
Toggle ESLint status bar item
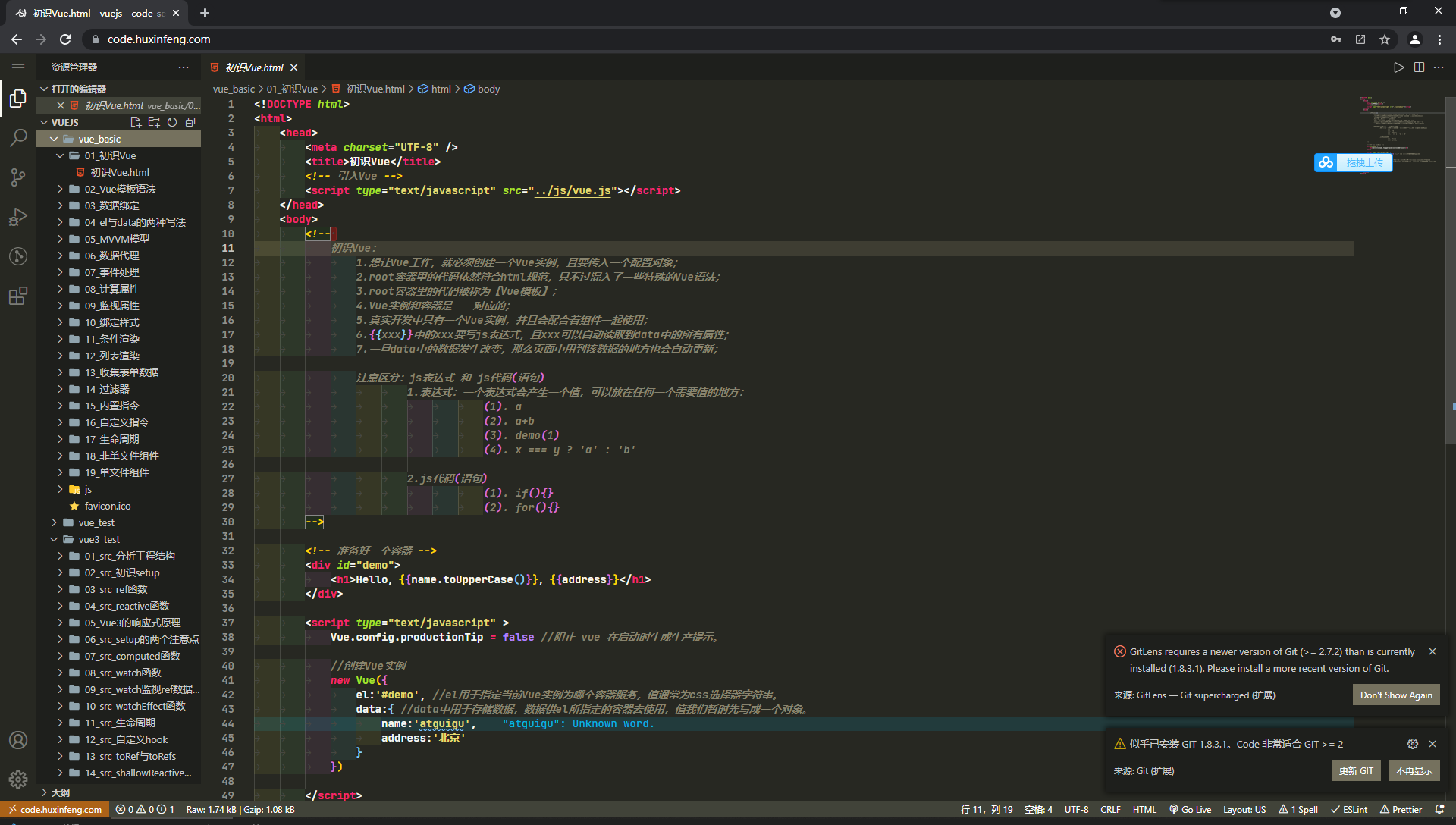(1349, 810)
